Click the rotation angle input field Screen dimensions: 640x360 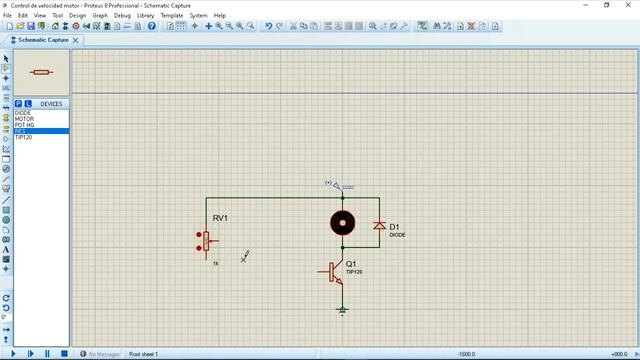click(6, 317)
